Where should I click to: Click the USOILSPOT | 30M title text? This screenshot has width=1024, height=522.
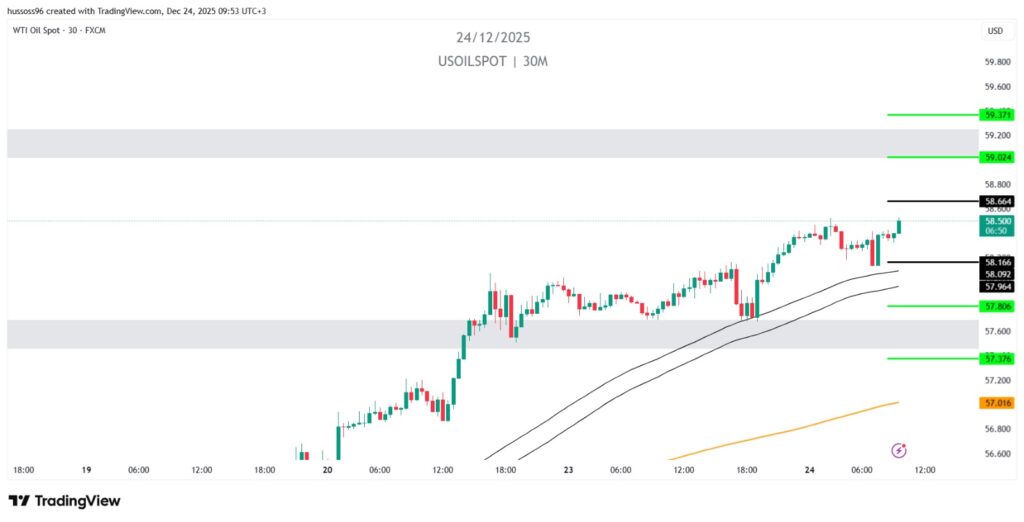tap(493, 61)
